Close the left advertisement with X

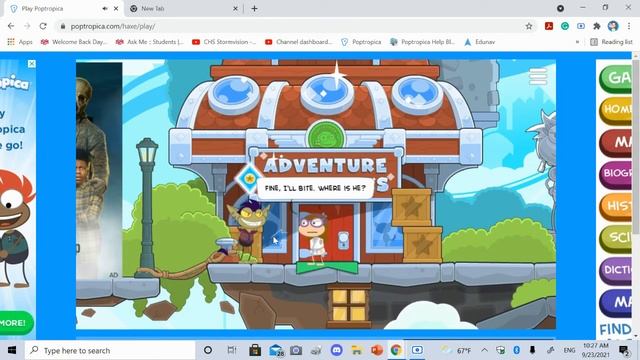31,64
